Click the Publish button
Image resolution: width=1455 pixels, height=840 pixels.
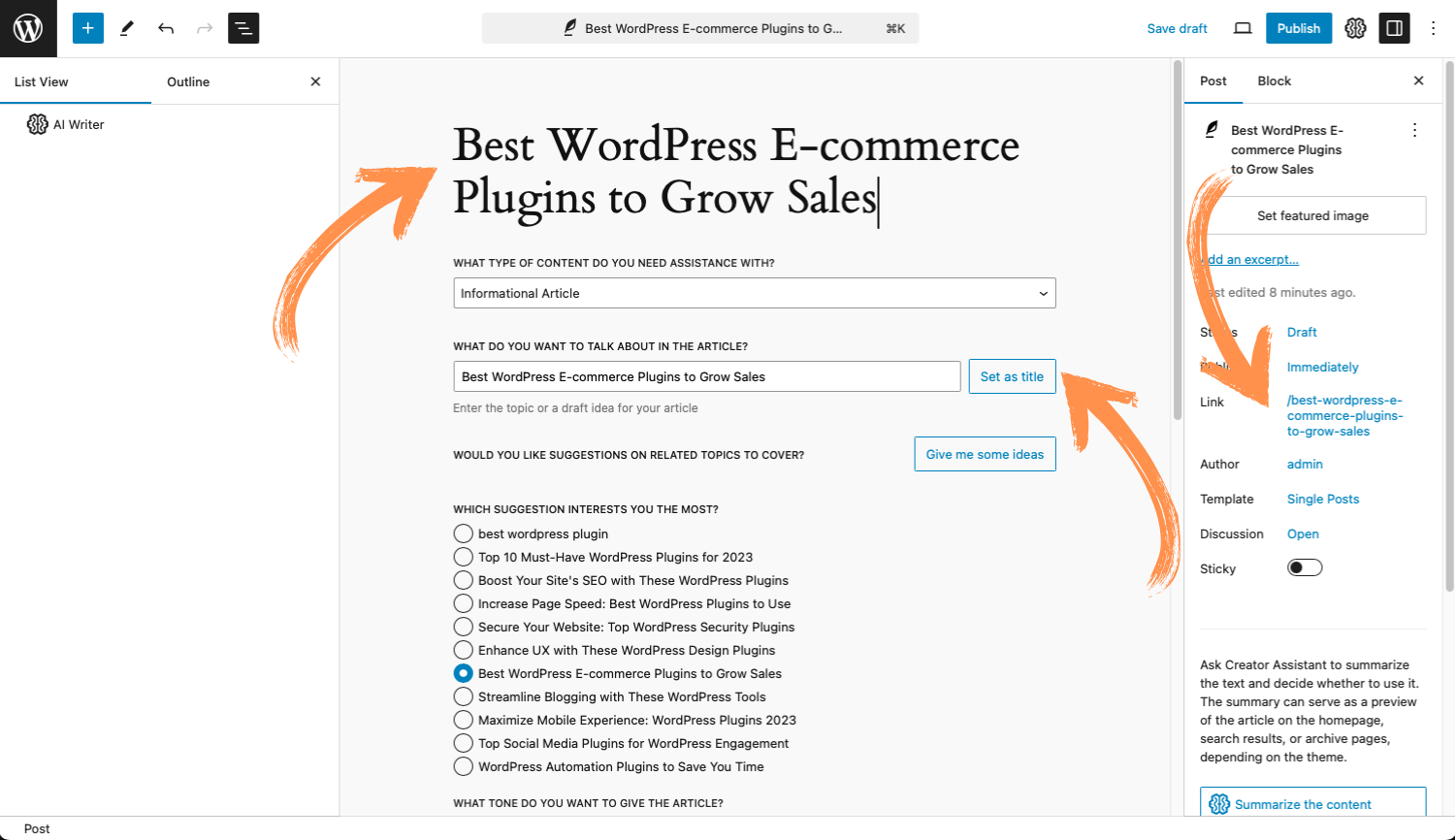(1299, 28)
